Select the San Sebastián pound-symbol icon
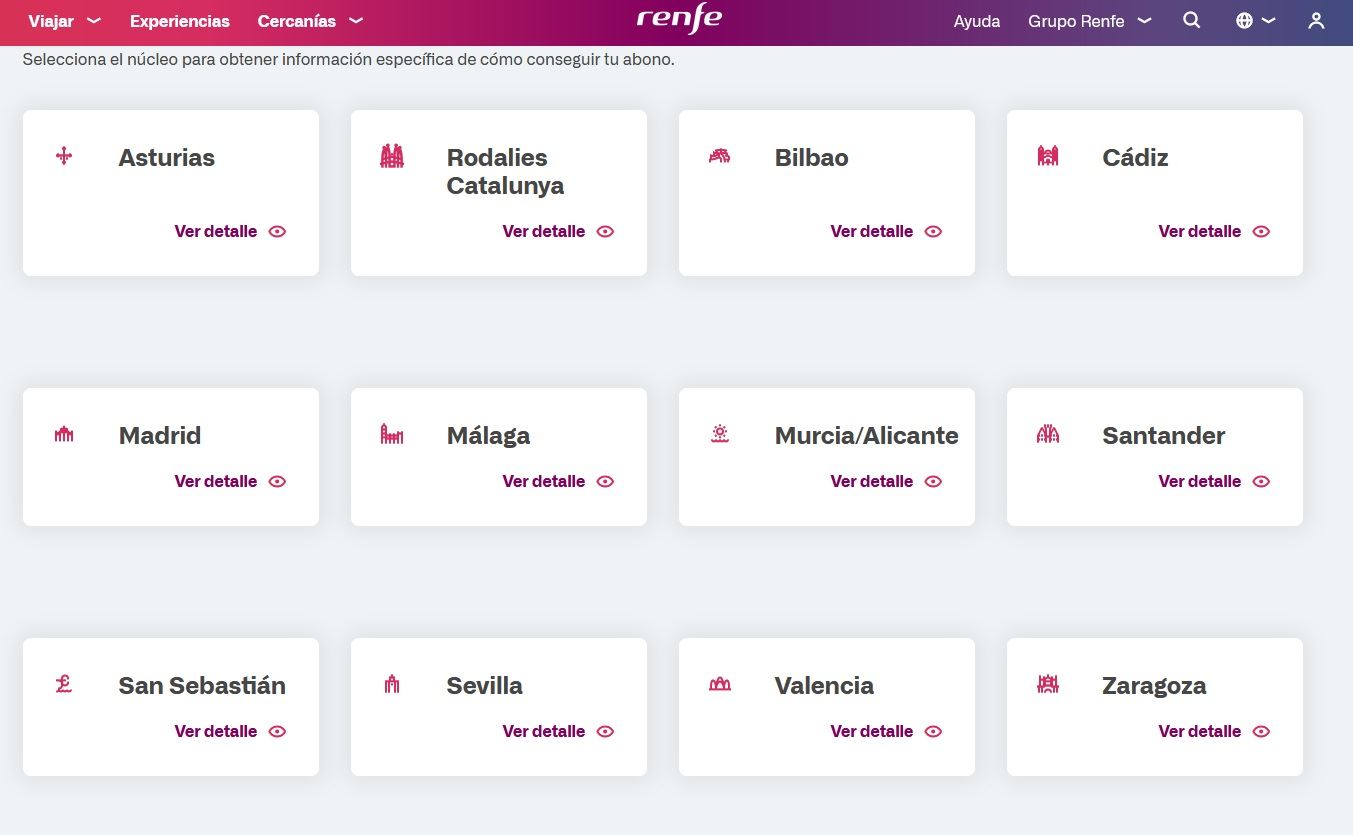This screenshot has width=1353, height=835. [63, 685]
